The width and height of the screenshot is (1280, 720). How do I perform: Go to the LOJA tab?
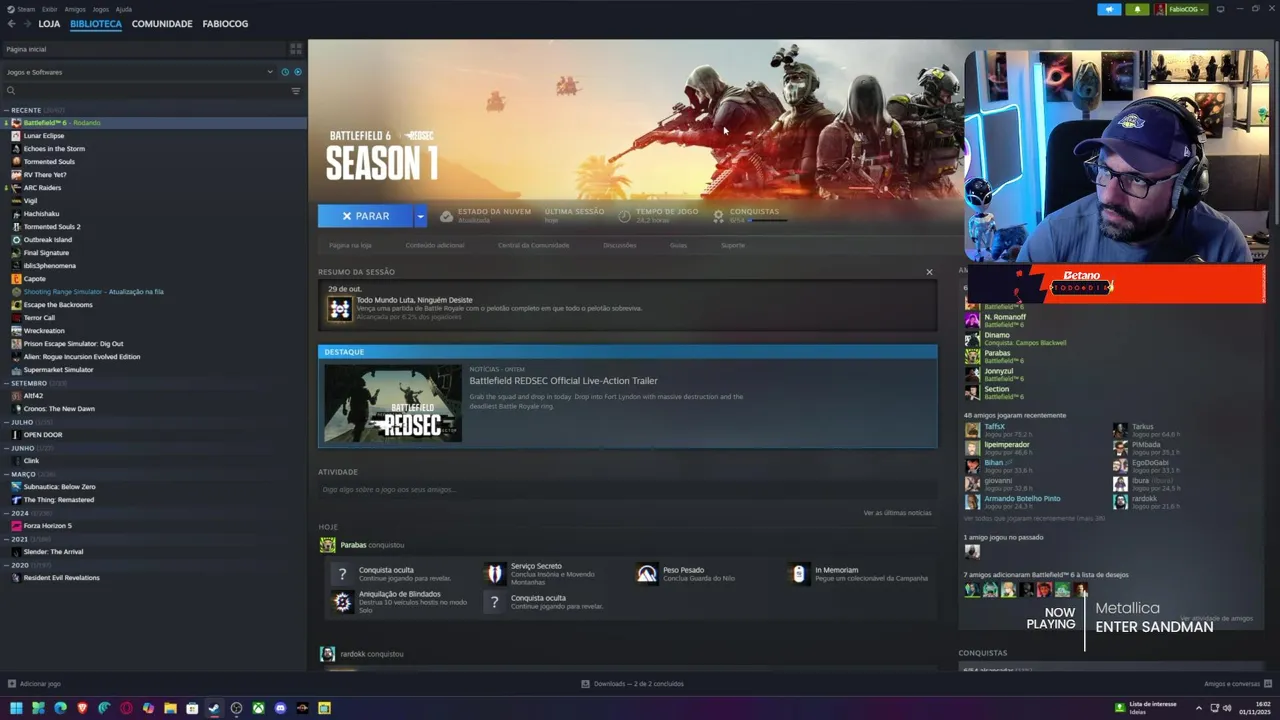[x=49, y=24]
